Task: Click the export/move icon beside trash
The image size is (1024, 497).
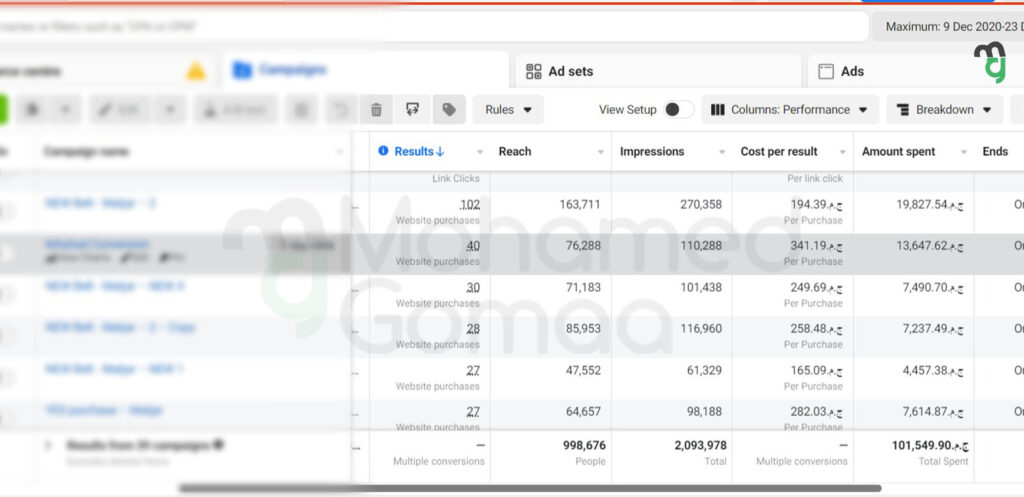Action: [x=412, y=110]
